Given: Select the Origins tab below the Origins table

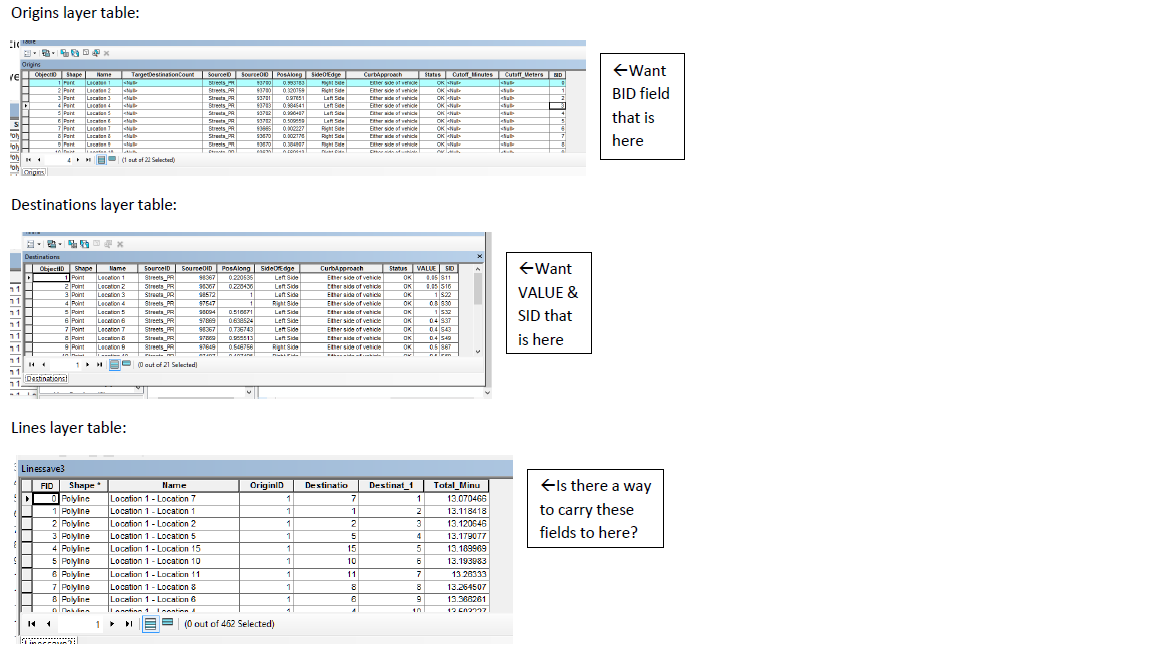Looking at the screenshot, I should point(34,172).
